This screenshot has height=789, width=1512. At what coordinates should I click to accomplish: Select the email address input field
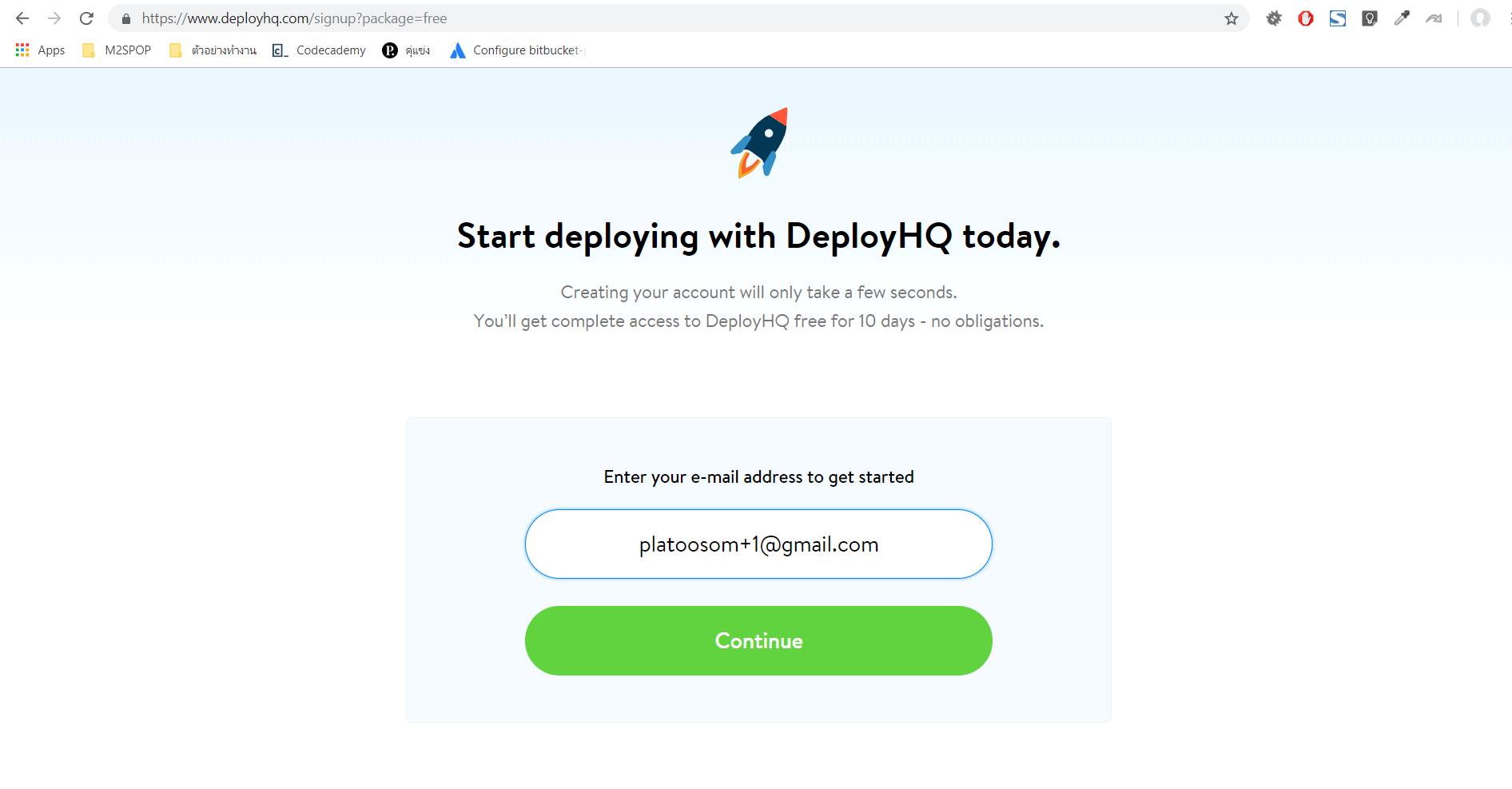click(758, 544)
